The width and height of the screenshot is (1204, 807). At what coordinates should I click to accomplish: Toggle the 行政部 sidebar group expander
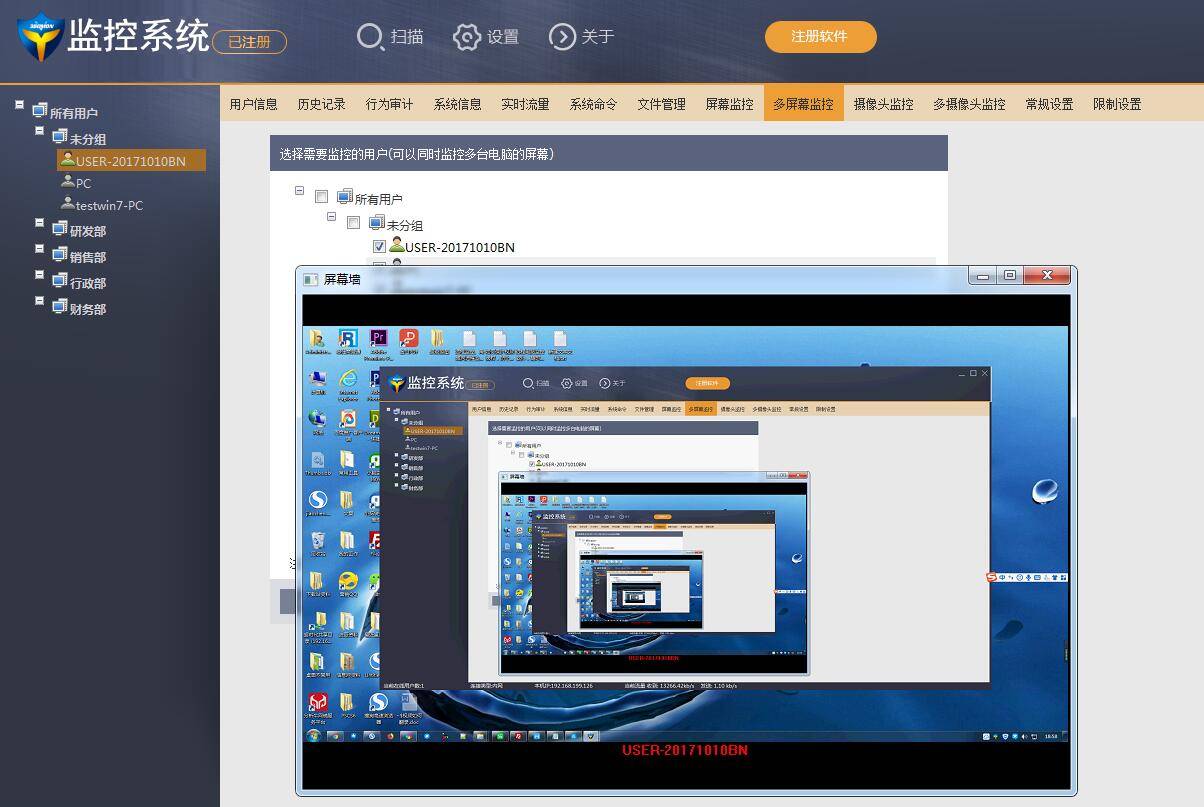click(x=40, y=275)
